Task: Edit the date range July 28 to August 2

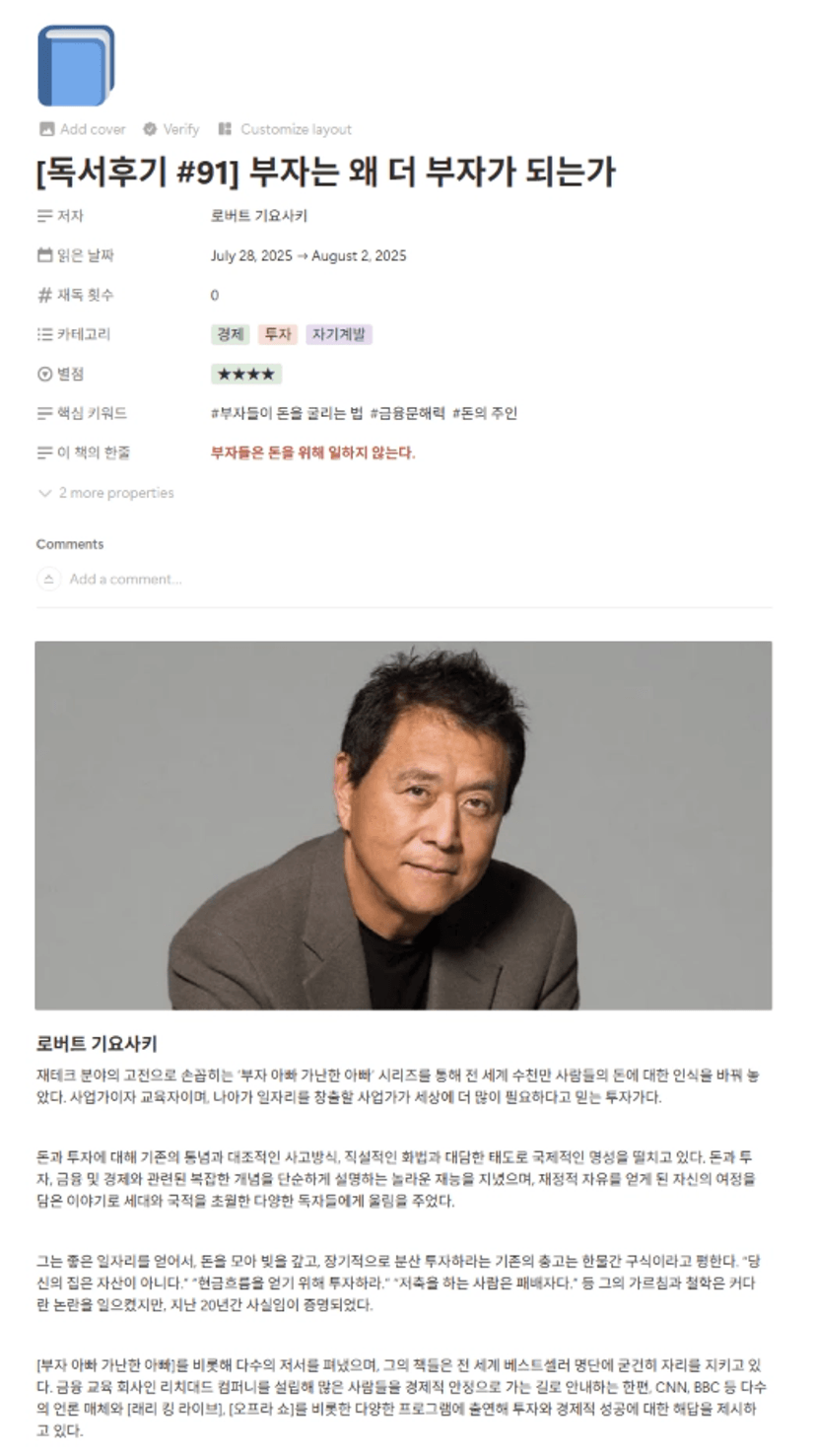Action: coord(308,255)
